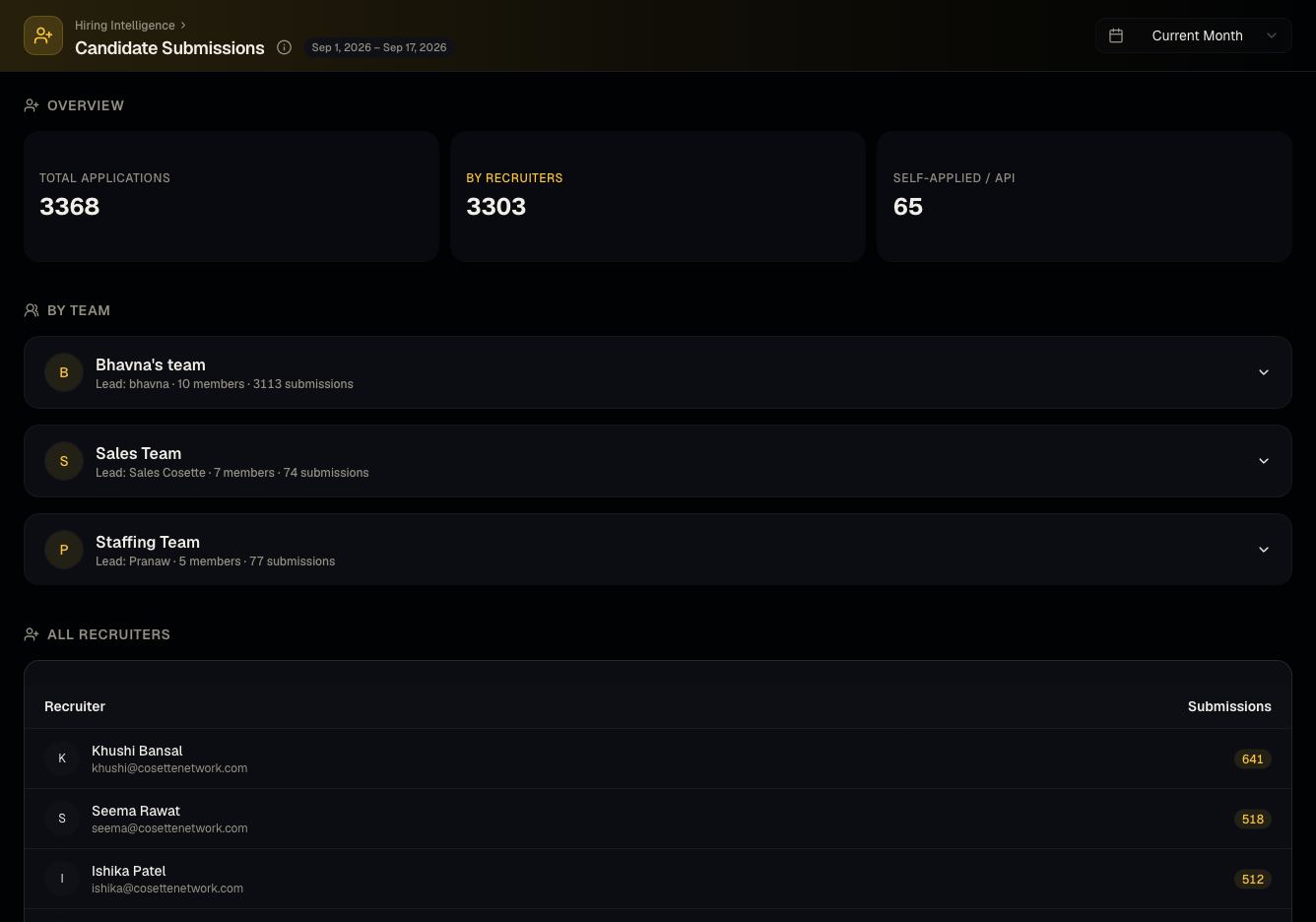
Task: Go to Hiring Intelligence breadcrumb
Action: [125, 26]
